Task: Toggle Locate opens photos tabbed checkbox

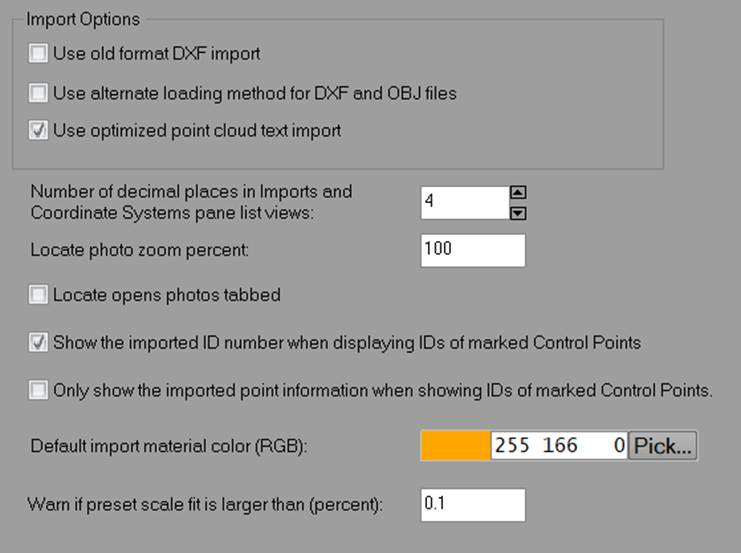Action: click(39, 295)
